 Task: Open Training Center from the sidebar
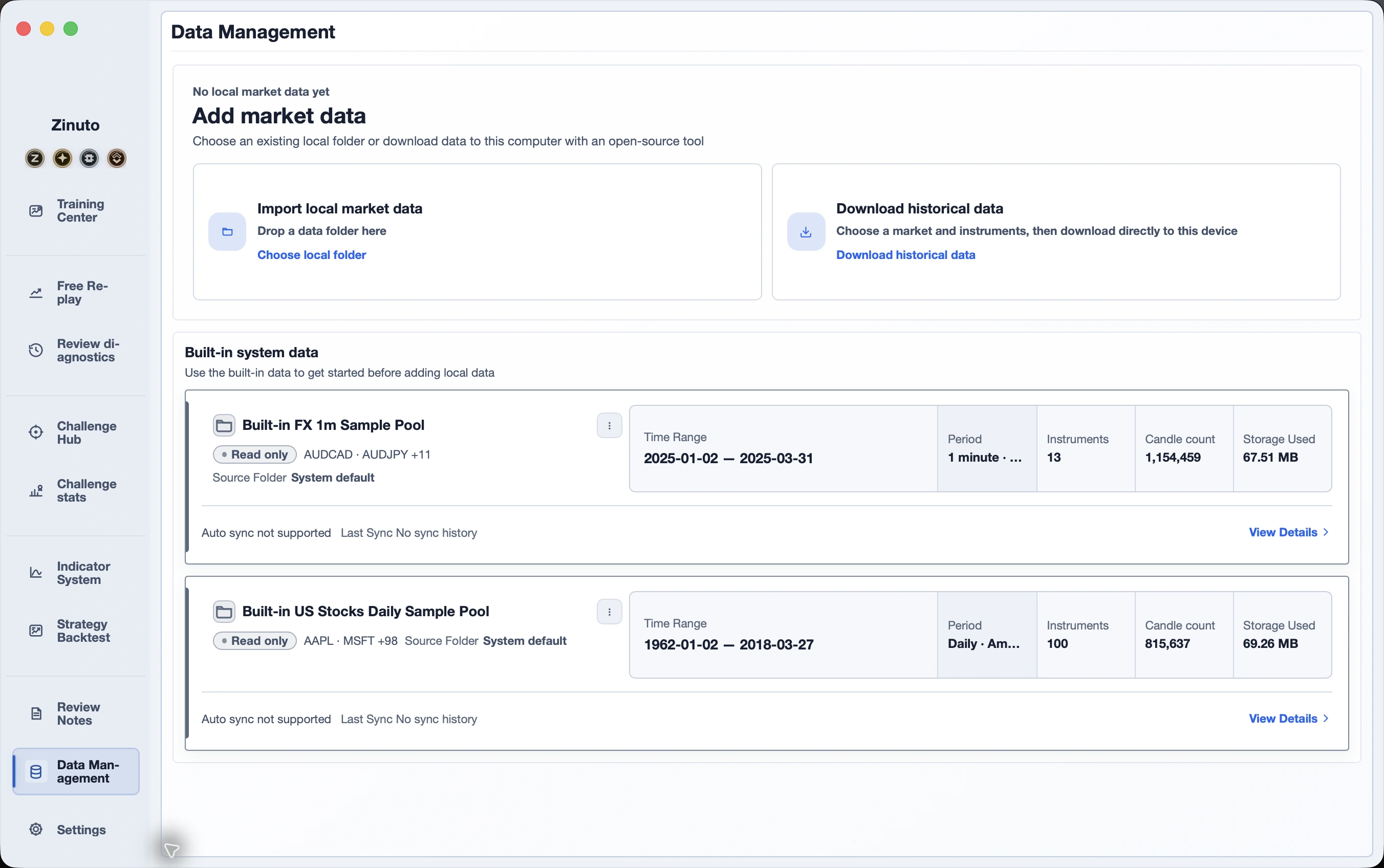pyautogui.click(x=76, y=211)
